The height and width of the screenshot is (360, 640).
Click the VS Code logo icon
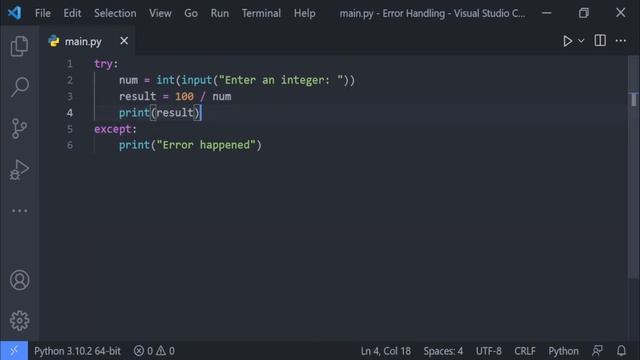click(14, 13)
